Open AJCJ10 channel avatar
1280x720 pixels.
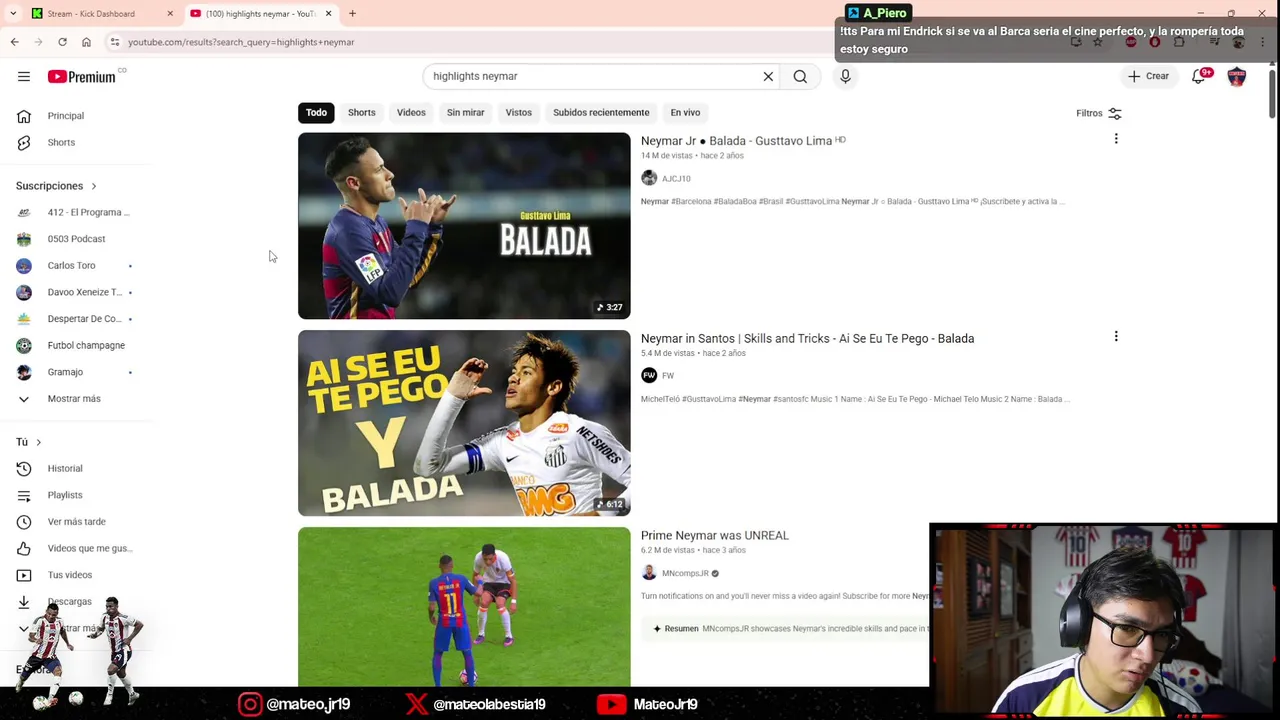pos(649,178)
